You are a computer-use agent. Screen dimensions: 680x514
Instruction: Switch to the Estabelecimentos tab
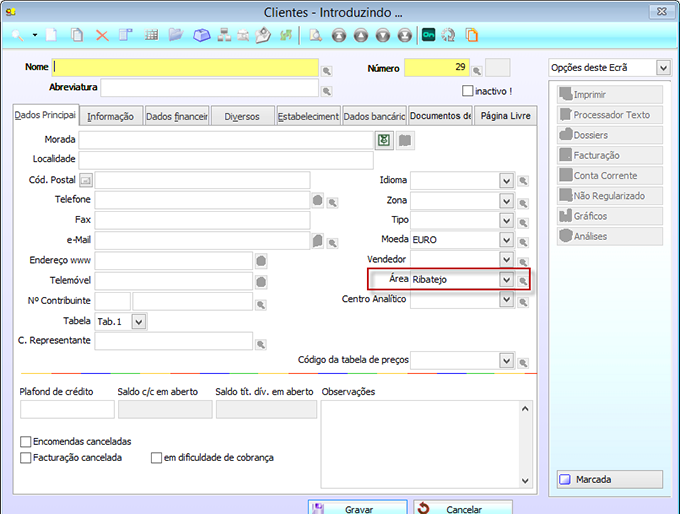(x=308, y=116)
